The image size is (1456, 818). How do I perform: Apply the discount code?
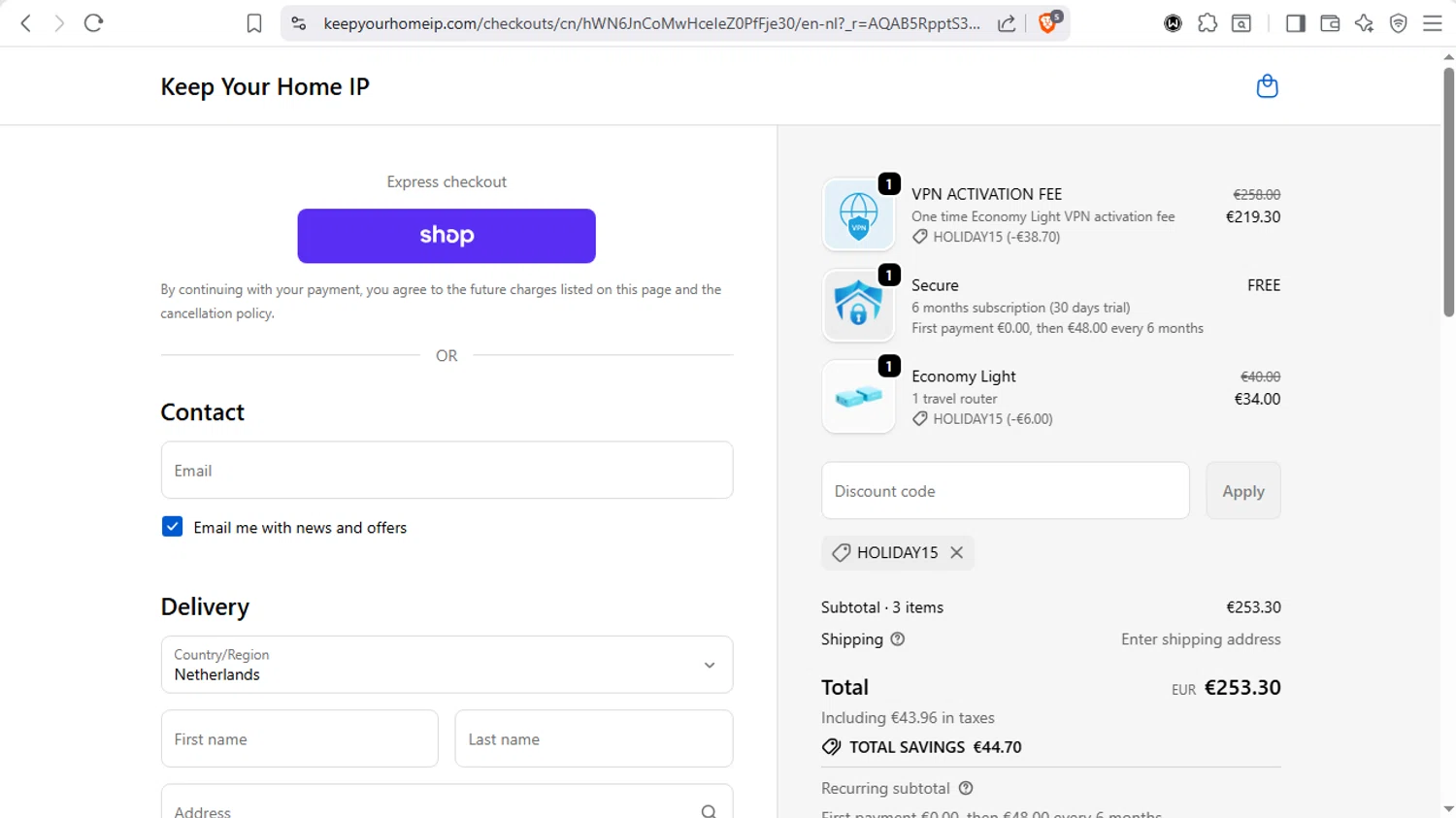[1243, 491]
